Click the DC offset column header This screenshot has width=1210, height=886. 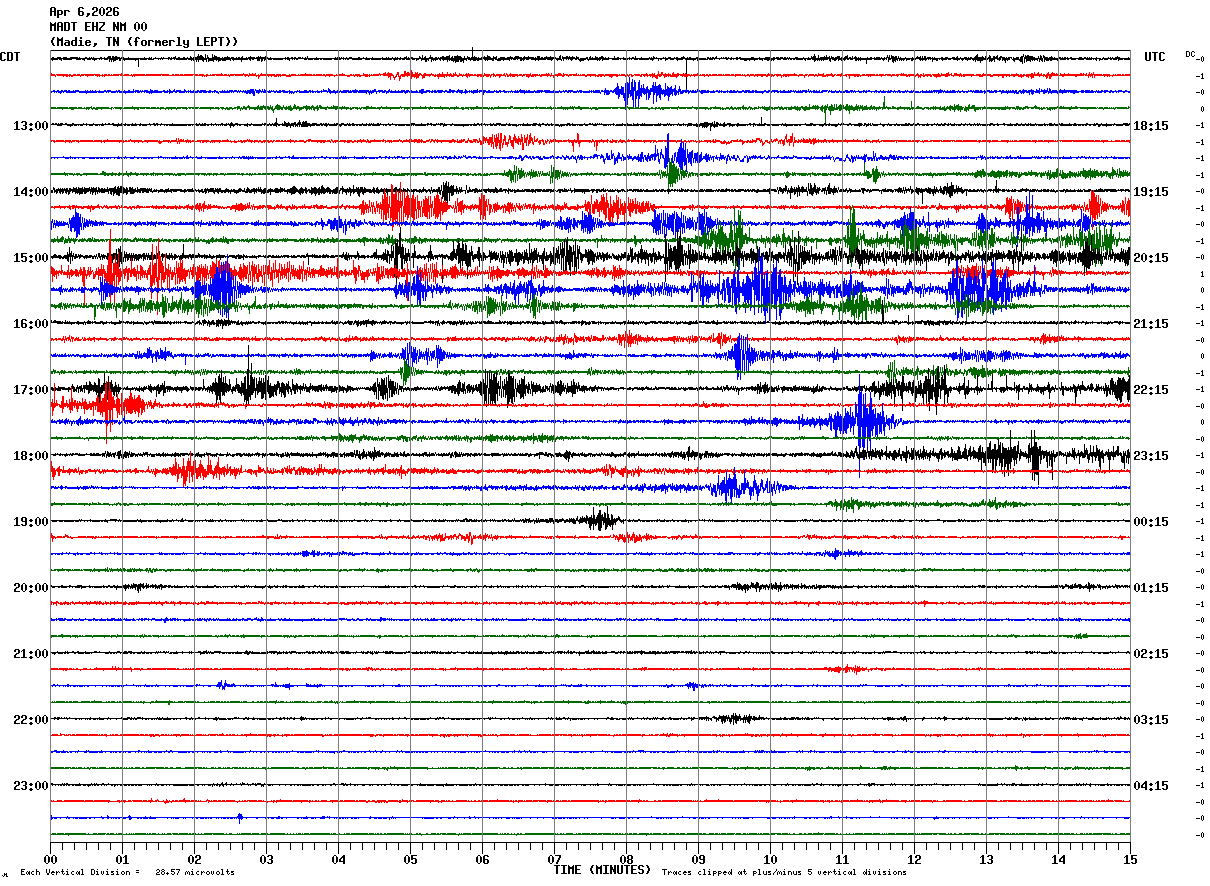[1190, 54]
